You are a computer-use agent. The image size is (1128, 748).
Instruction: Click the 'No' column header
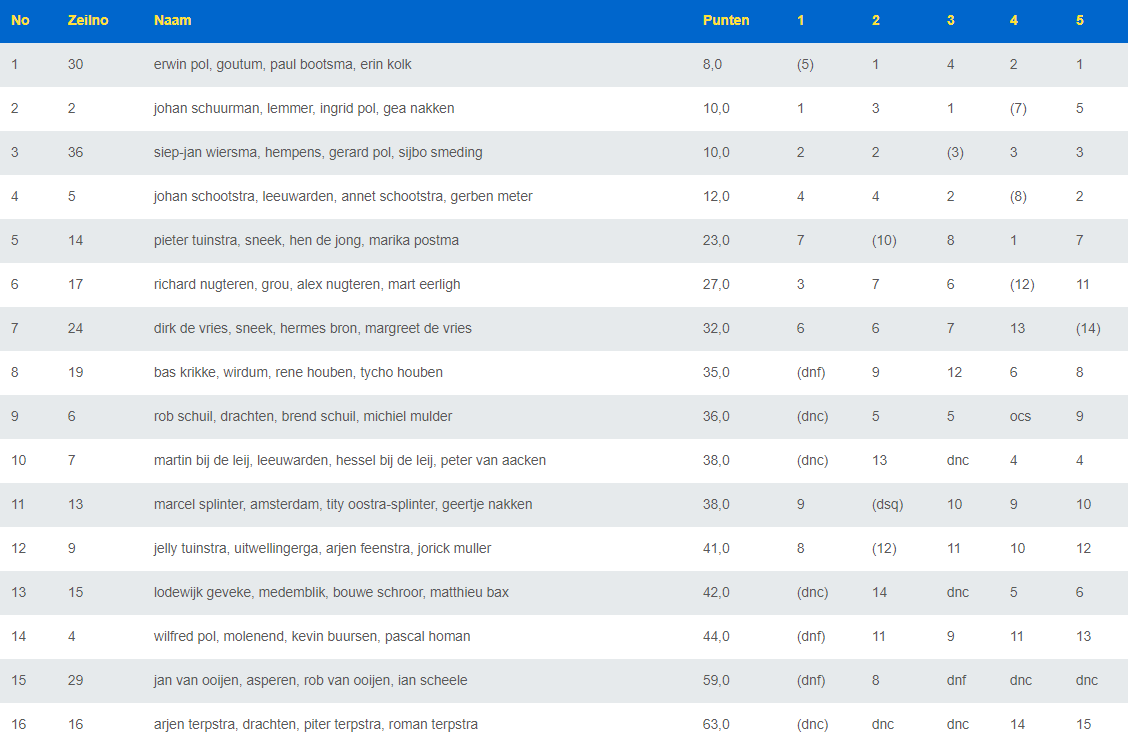(x=20, y=20)
